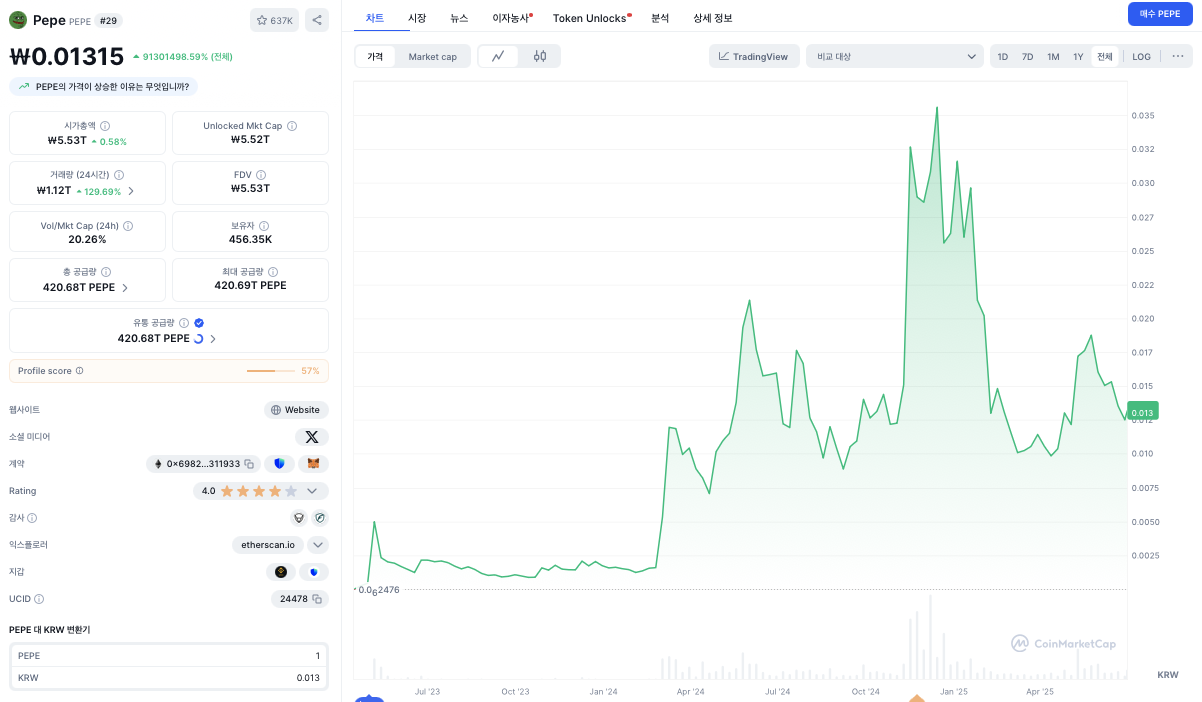This screenshot has width=1202, height=702.
Task: Switch chart to Market cap view
Action: [x=433, y=57]
